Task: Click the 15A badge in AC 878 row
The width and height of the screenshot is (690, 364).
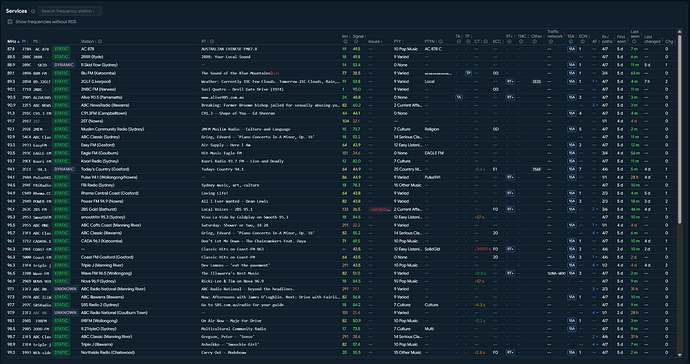Action: pyautogui.click(x=572, y=49)
